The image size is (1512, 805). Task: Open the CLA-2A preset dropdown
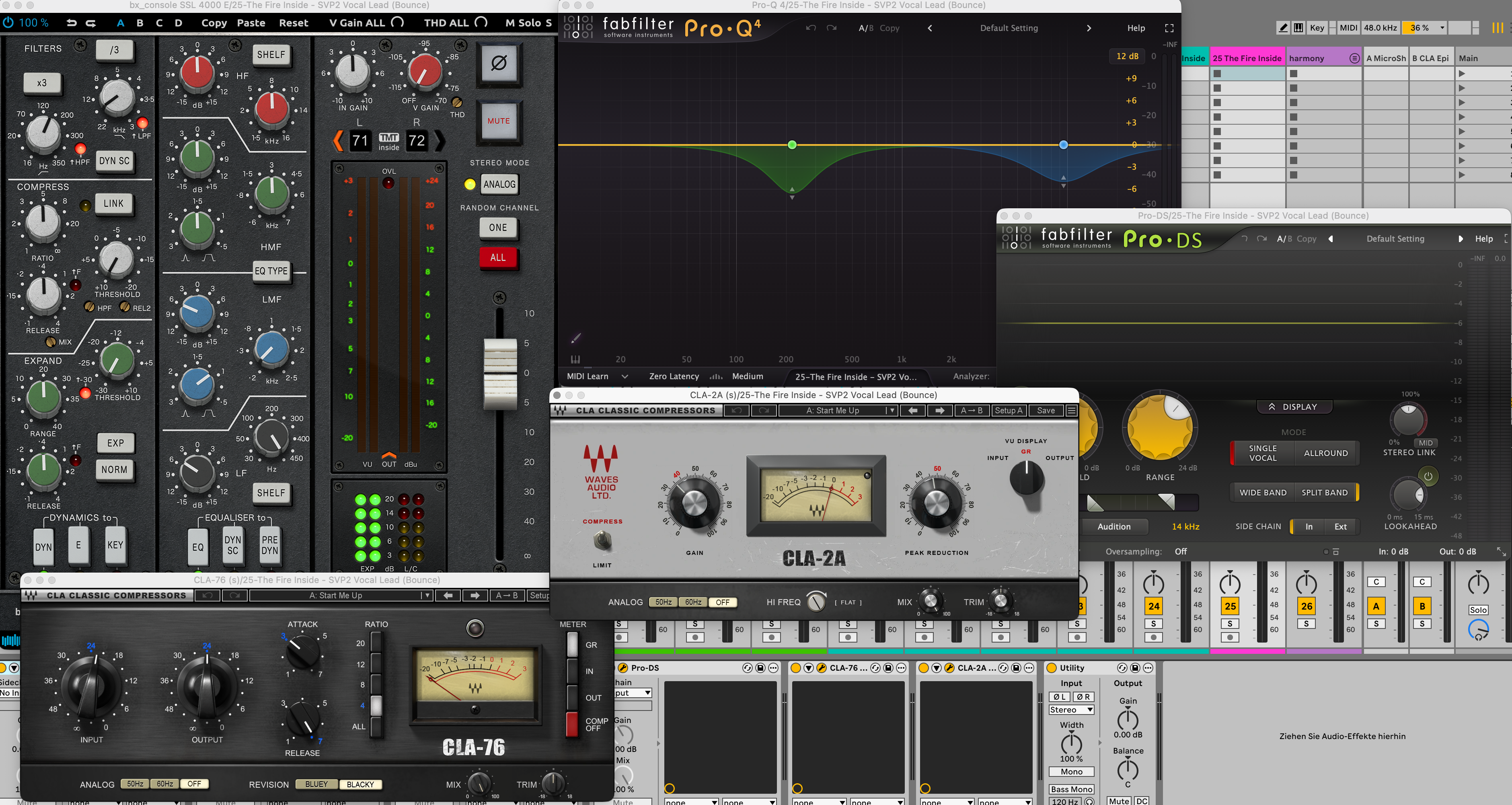click(891, 411)
